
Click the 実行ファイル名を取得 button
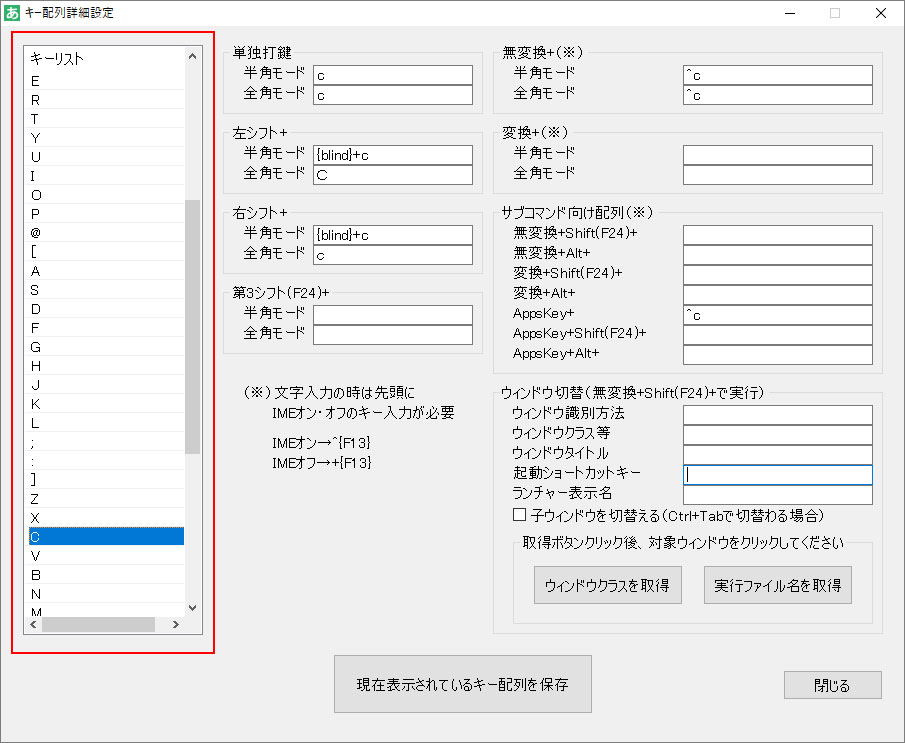pos(778,584)
